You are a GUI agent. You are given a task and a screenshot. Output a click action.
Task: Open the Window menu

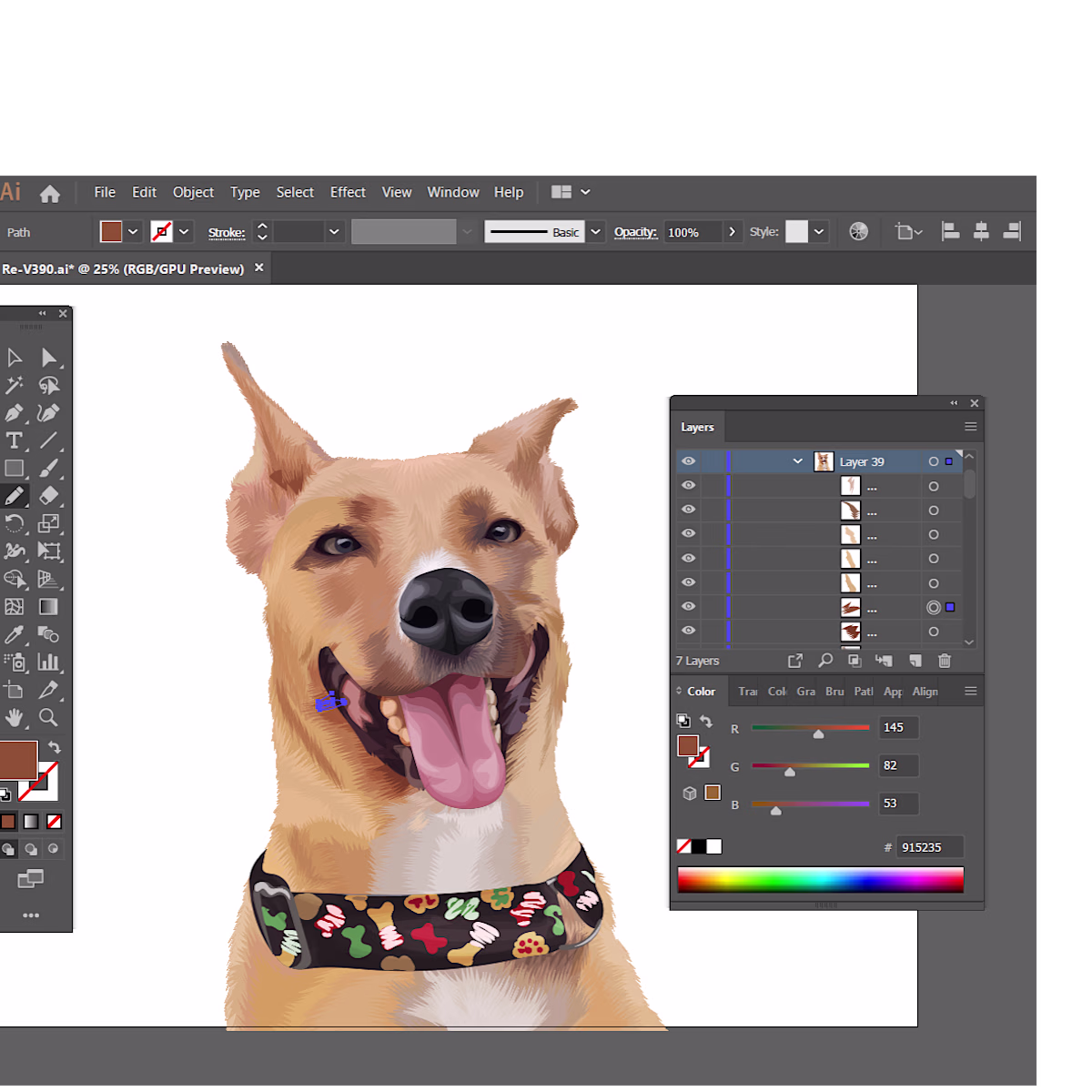coord(453,192)
